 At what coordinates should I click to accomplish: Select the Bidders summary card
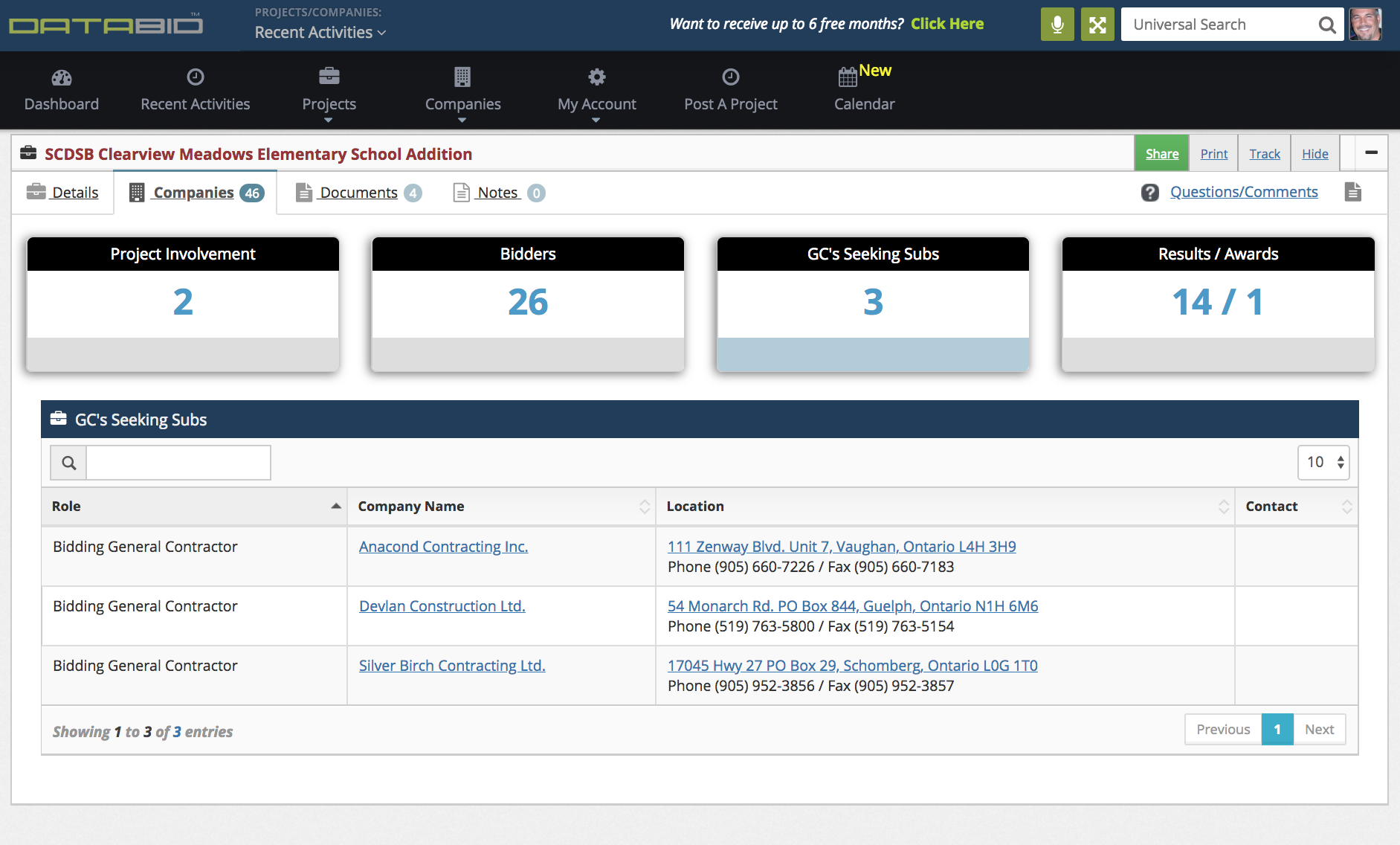click(528, 304)
